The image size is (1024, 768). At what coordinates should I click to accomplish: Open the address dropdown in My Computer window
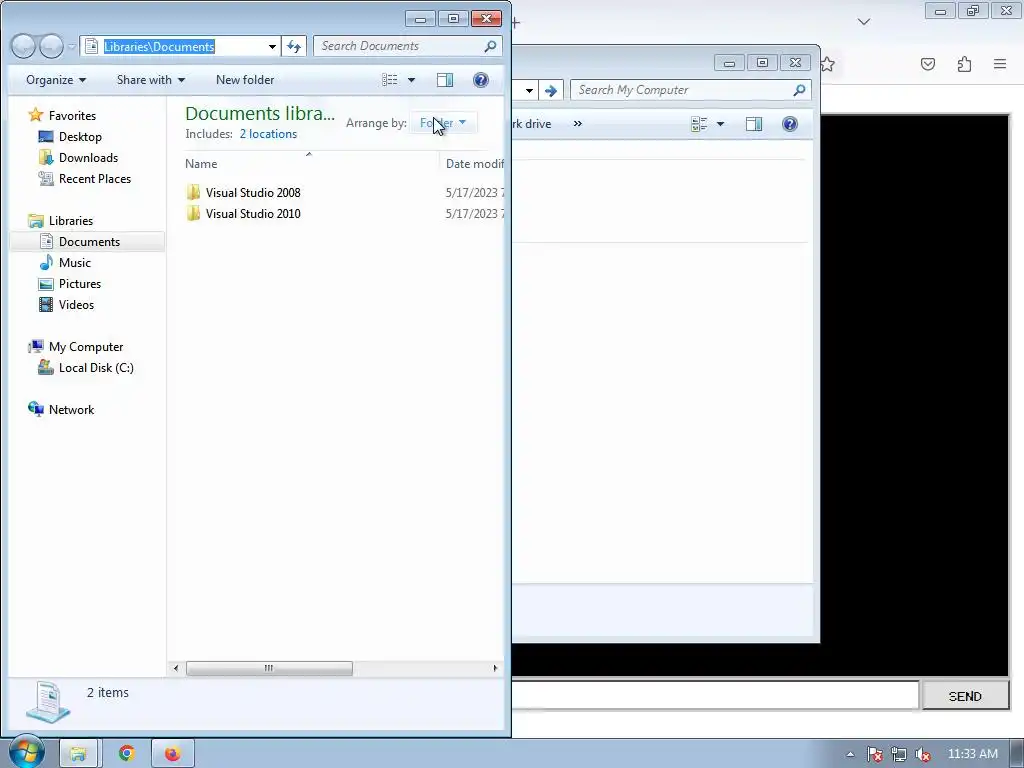tap(529, 90)
